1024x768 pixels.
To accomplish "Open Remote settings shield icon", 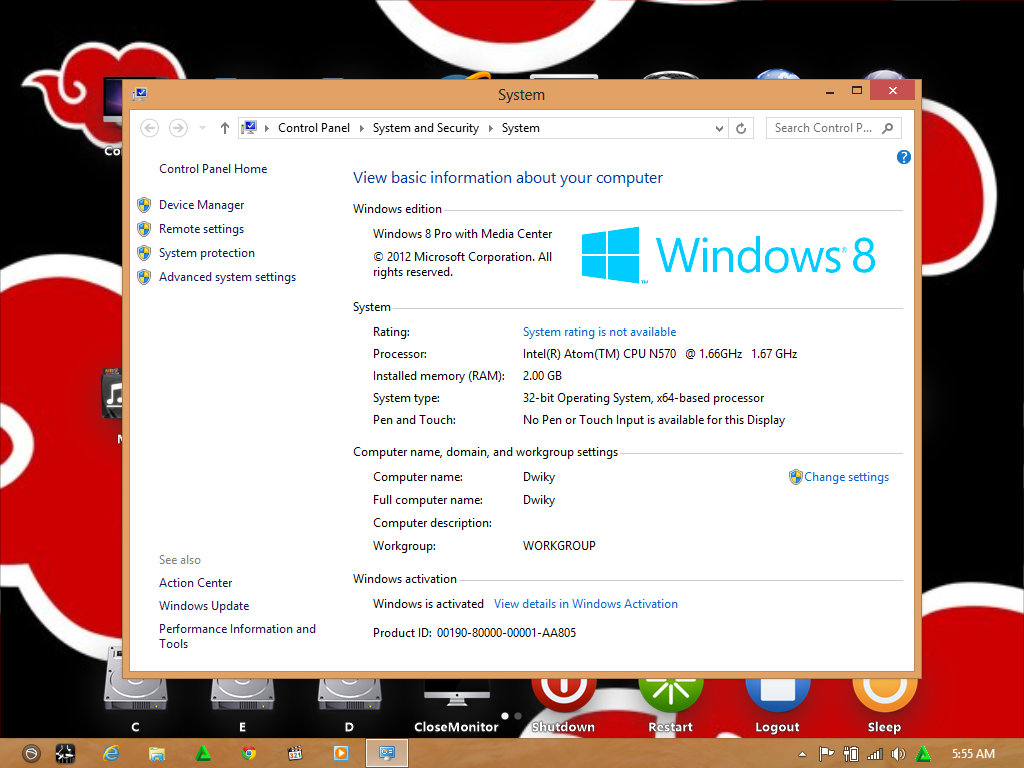I will (x=144, y=228).
